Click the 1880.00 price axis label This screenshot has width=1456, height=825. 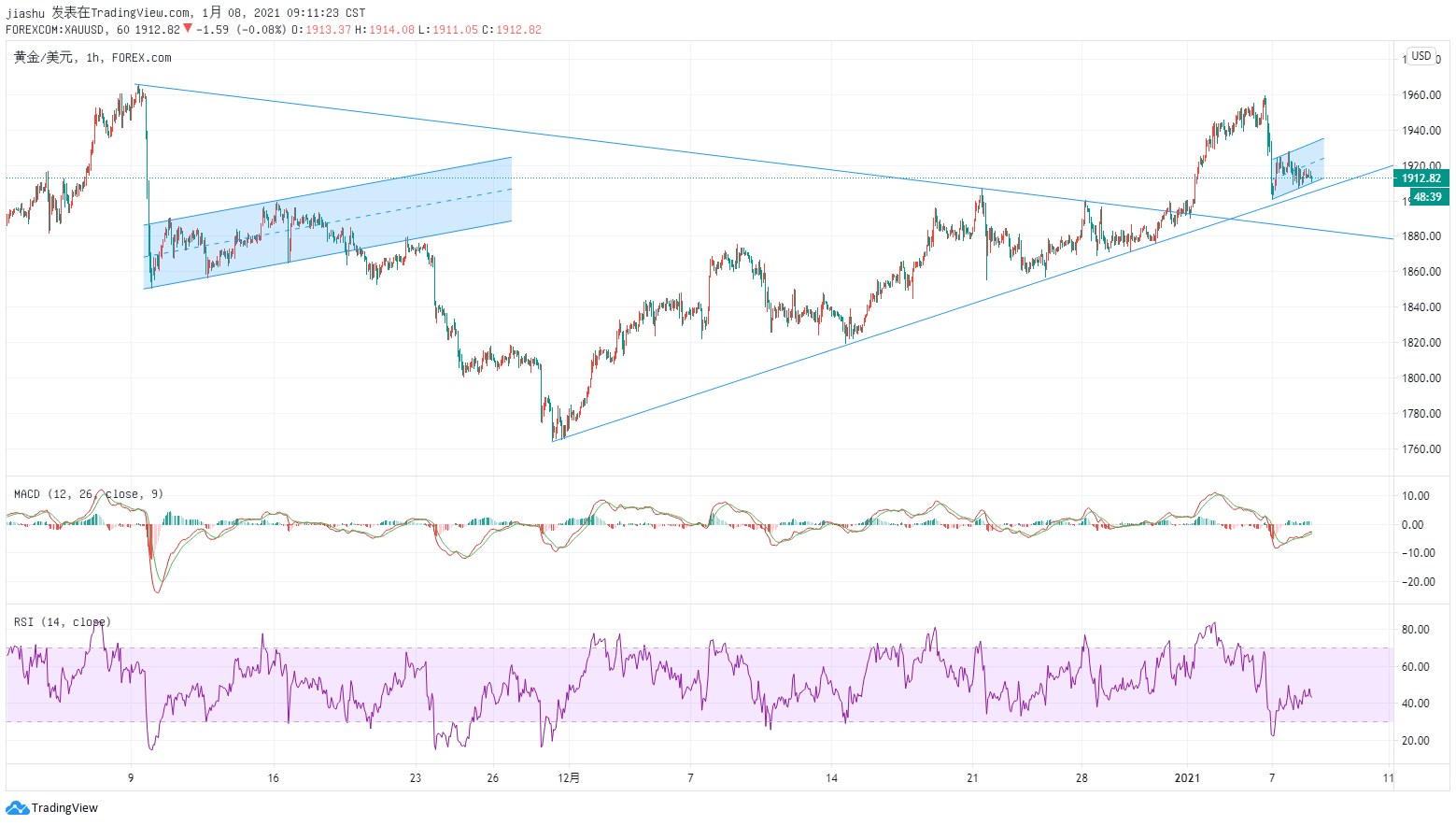[x=1421, y=236]
